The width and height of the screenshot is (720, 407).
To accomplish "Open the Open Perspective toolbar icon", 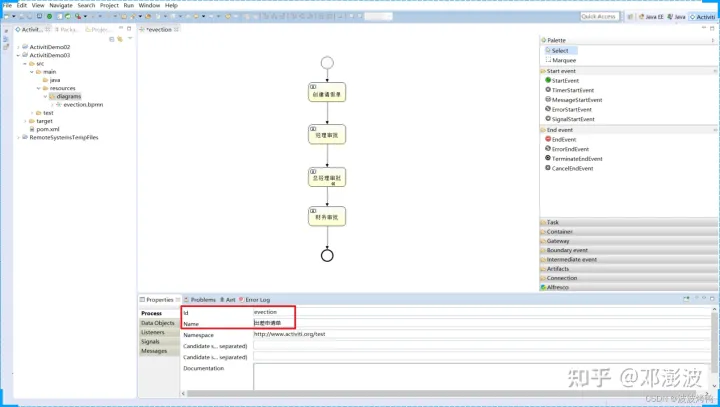I will 630,17.
